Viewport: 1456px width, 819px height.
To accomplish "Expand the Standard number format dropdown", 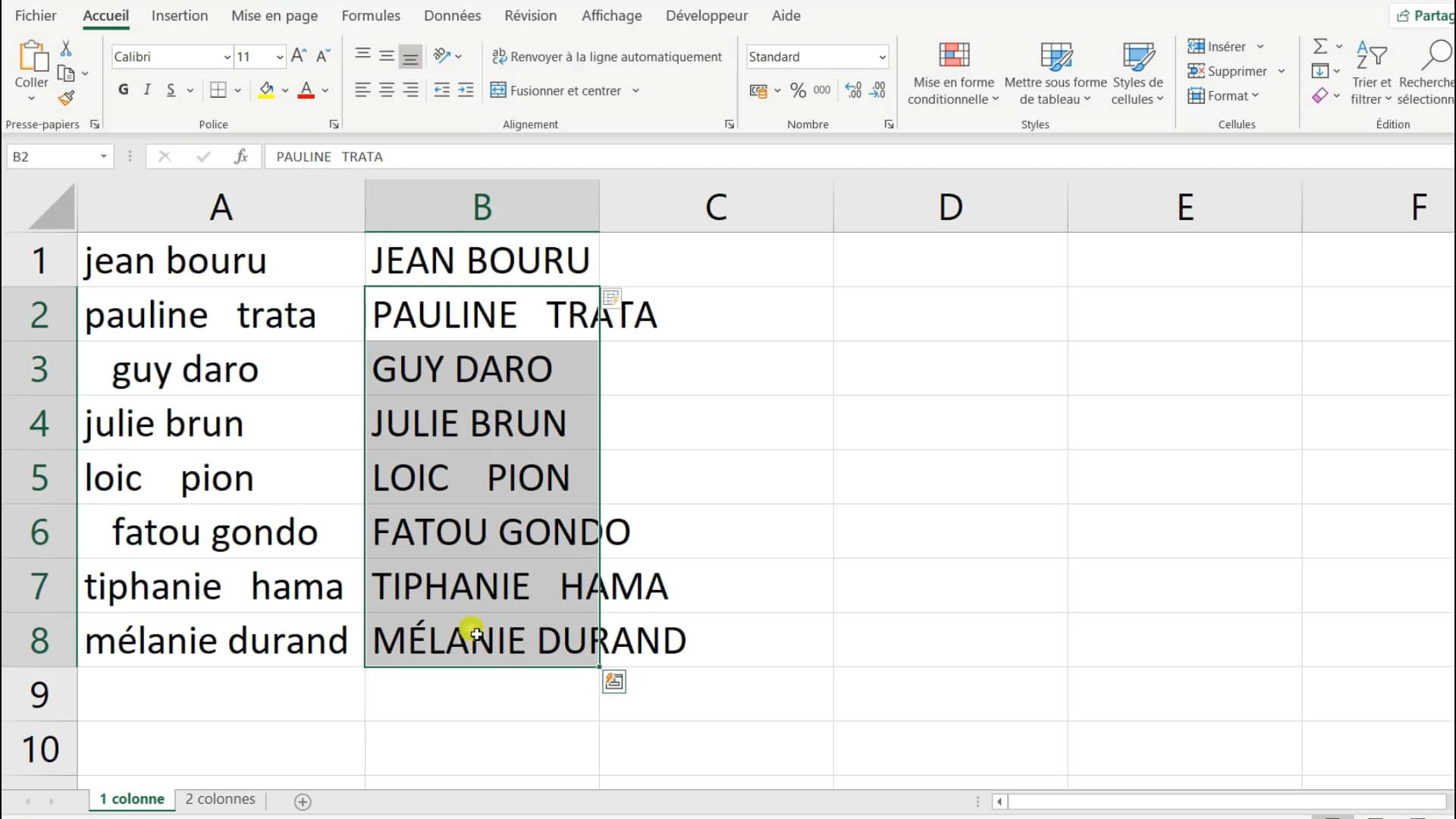I will pyautogui.click(x=882, y=57).
